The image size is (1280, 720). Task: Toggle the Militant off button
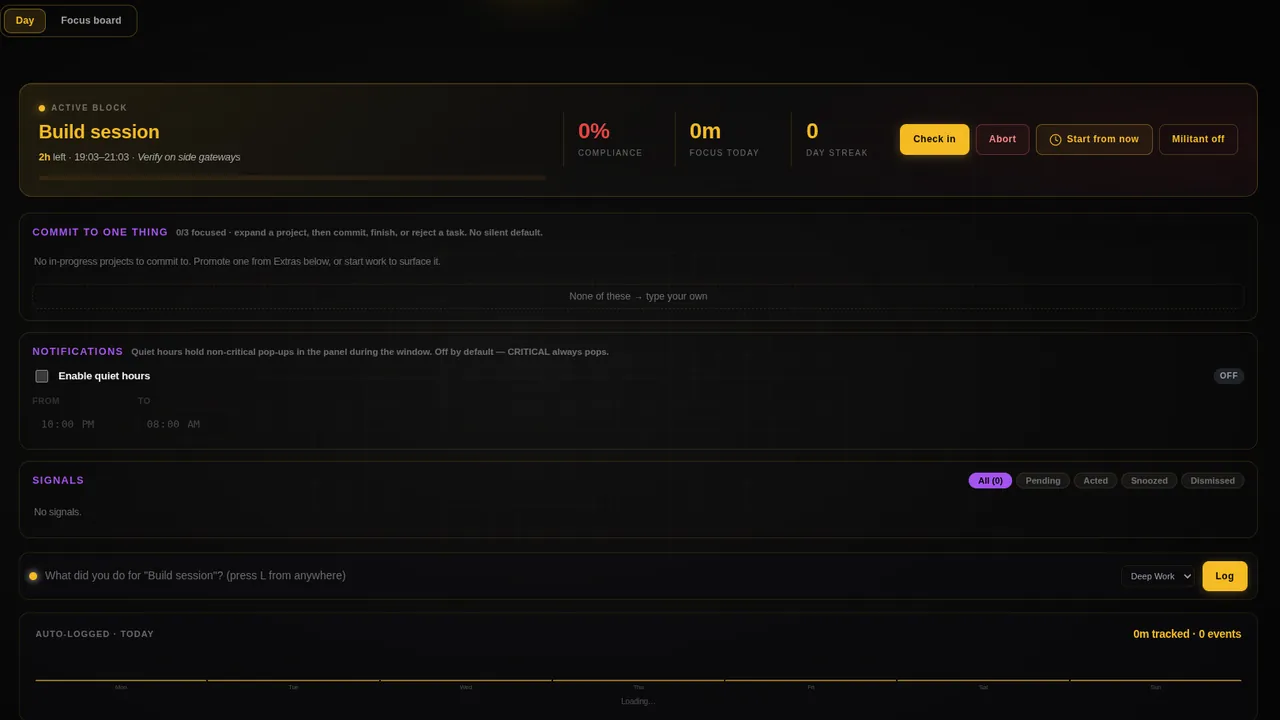click(x=1198, y=139)
